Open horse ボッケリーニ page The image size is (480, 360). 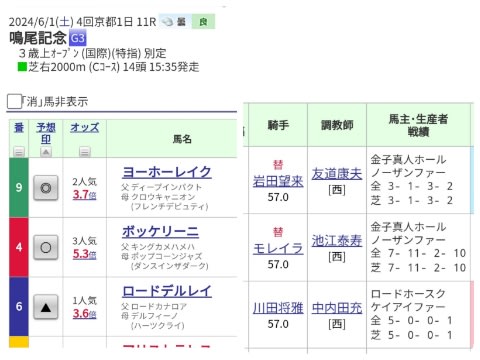160,231
